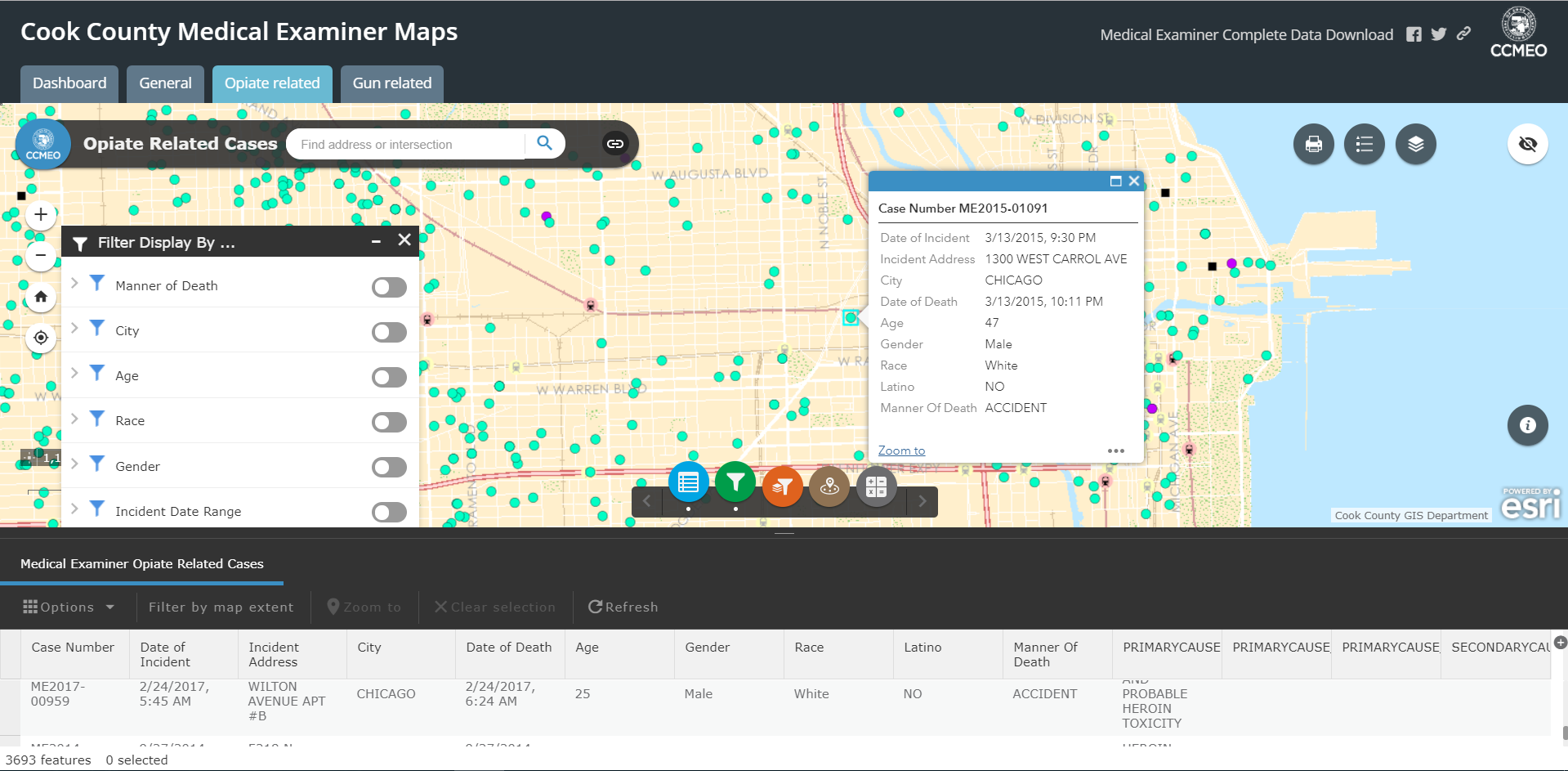Click the Print map icon

coord(1313,145)
